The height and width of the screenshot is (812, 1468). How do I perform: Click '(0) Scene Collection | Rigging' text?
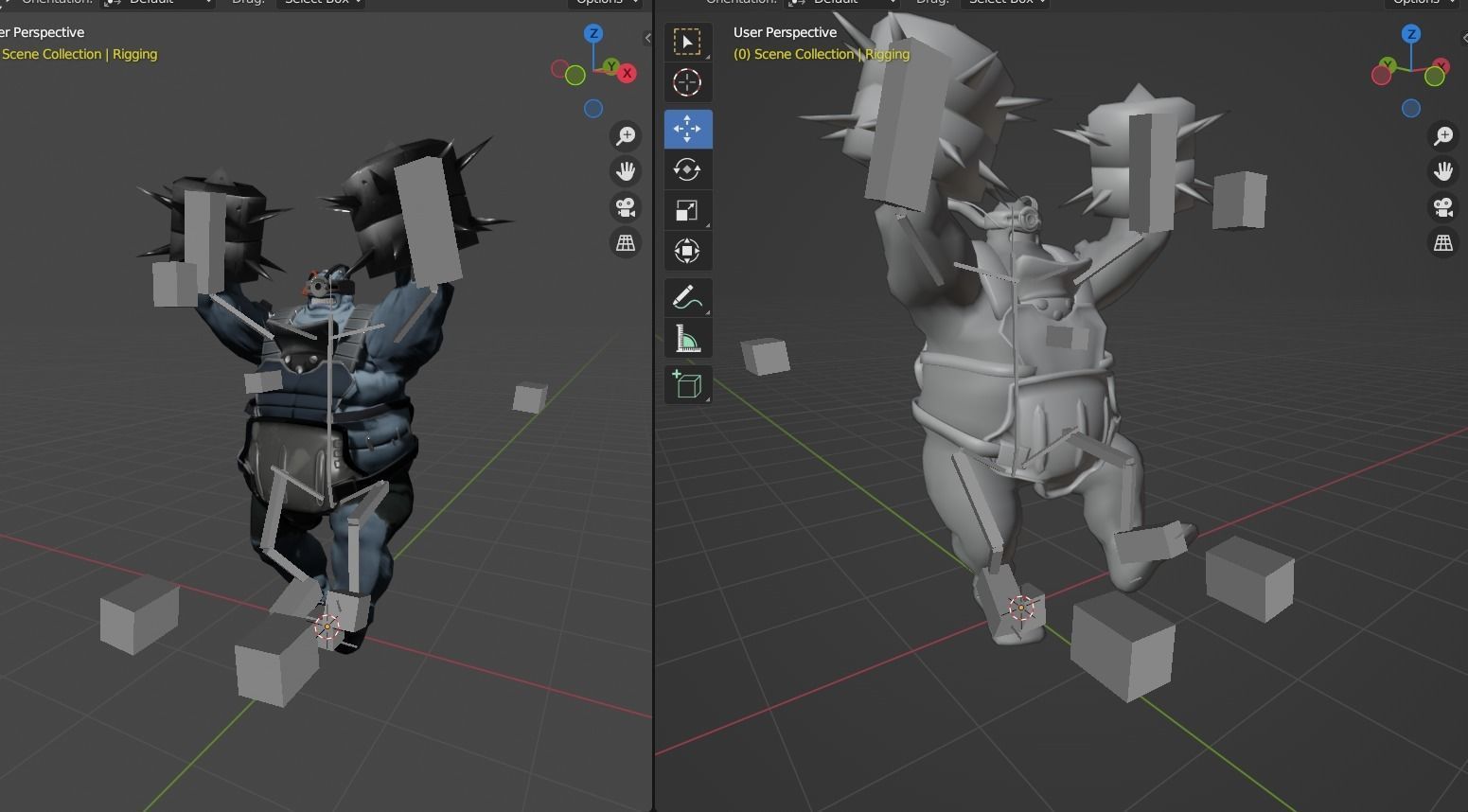pyautogui.click(x=822, y=54)
